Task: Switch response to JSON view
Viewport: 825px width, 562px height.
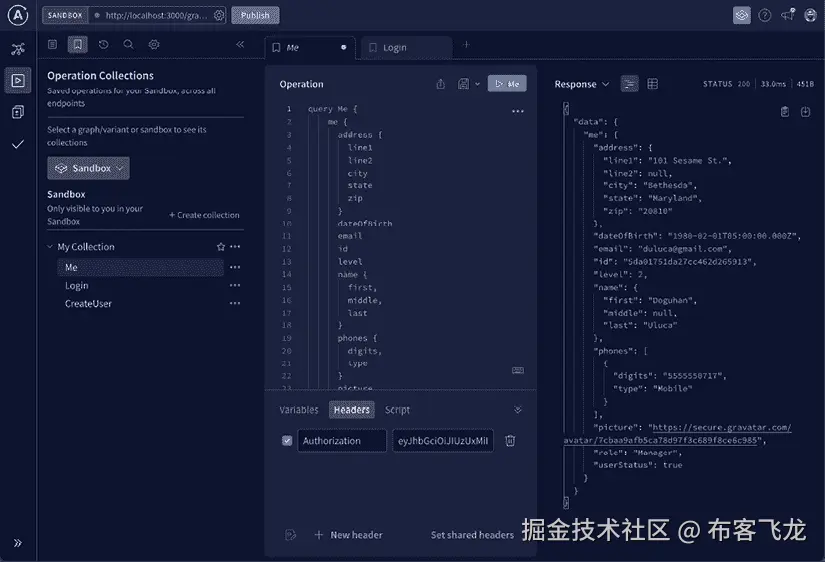Action: click(630, 84)
